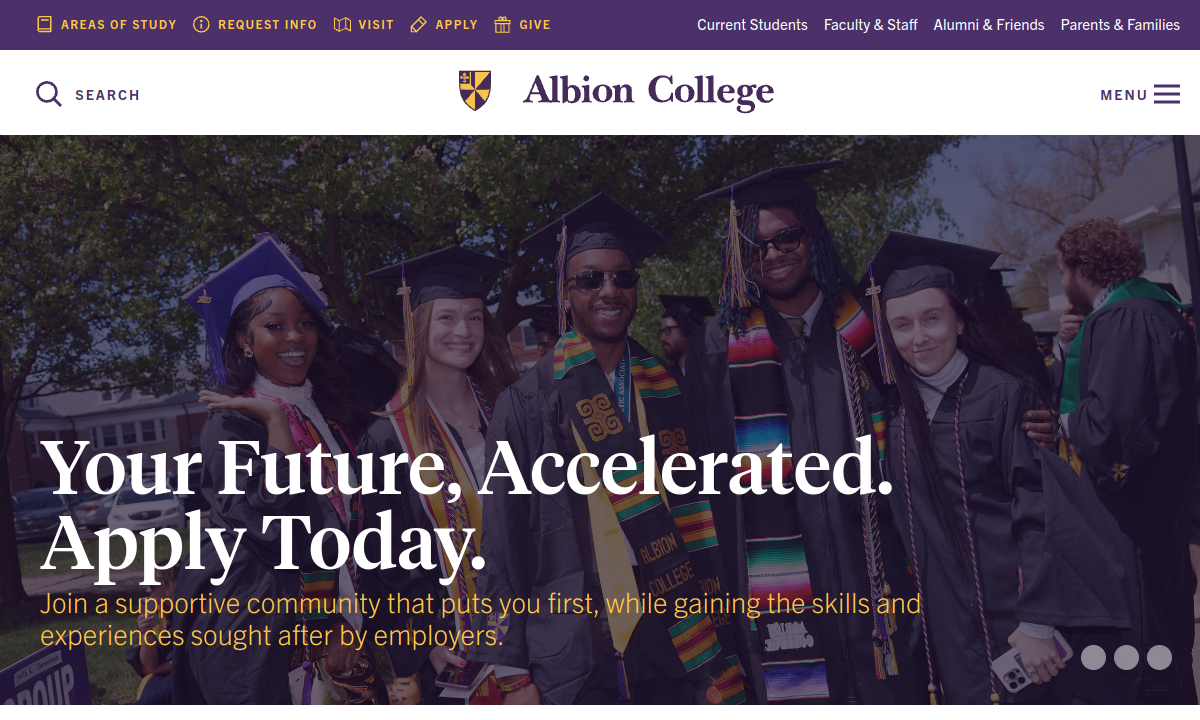Click the Give gift icon
This screenshot has width=1200, height=720.
coord(502,24)
